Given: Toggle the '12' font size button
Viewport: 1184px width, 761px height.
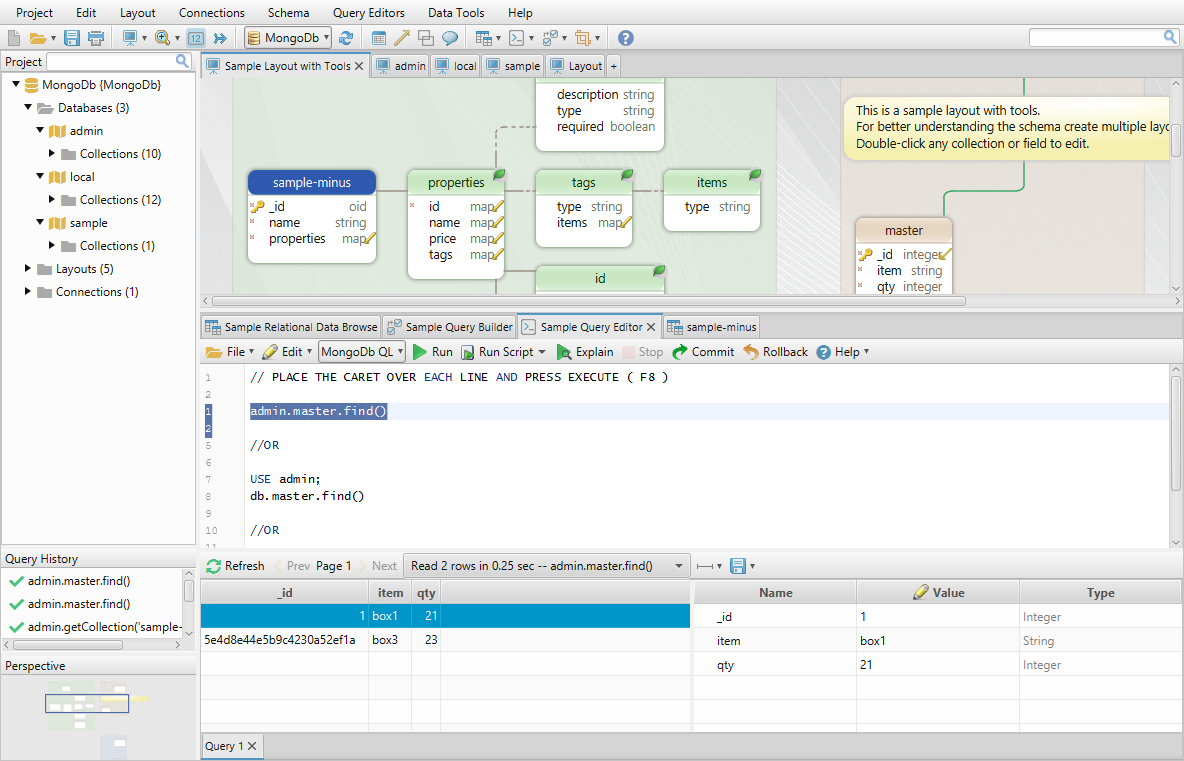Looking at the screenshot, I should (x=196, y=38).
